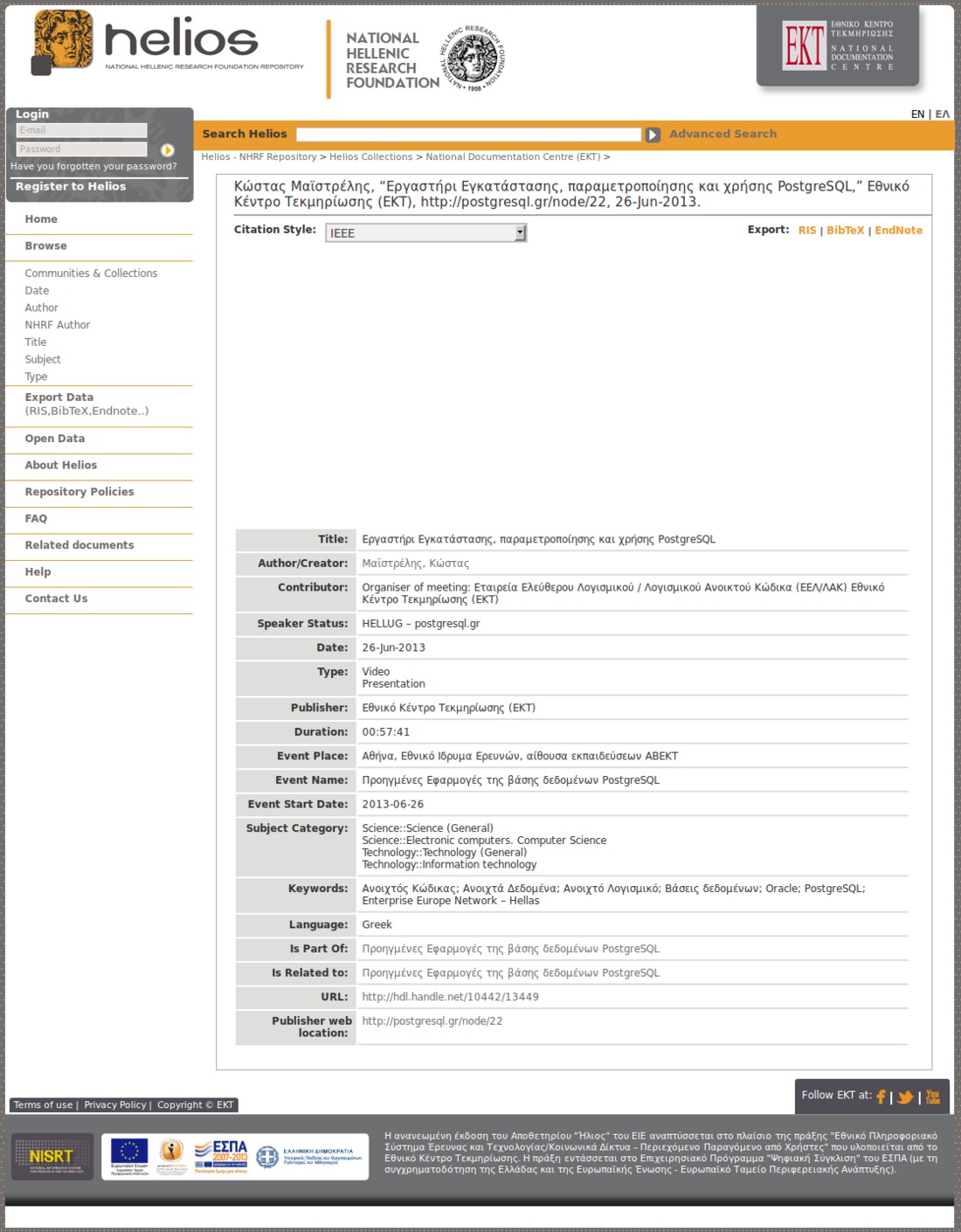Screen dimensions: 961x1232
Task: Open the Browse menu item
Action: tap(45, 246)
